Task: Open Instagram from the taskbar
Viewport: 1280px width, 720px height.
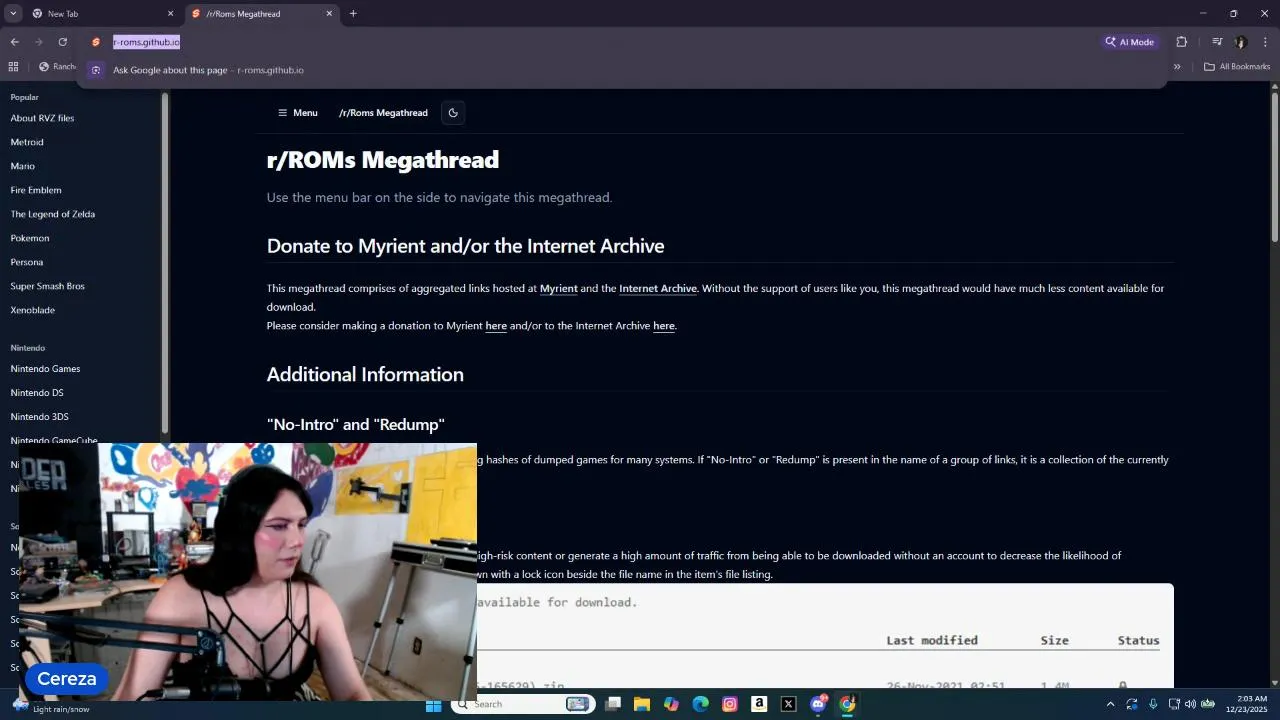Action: pos(730,704)
